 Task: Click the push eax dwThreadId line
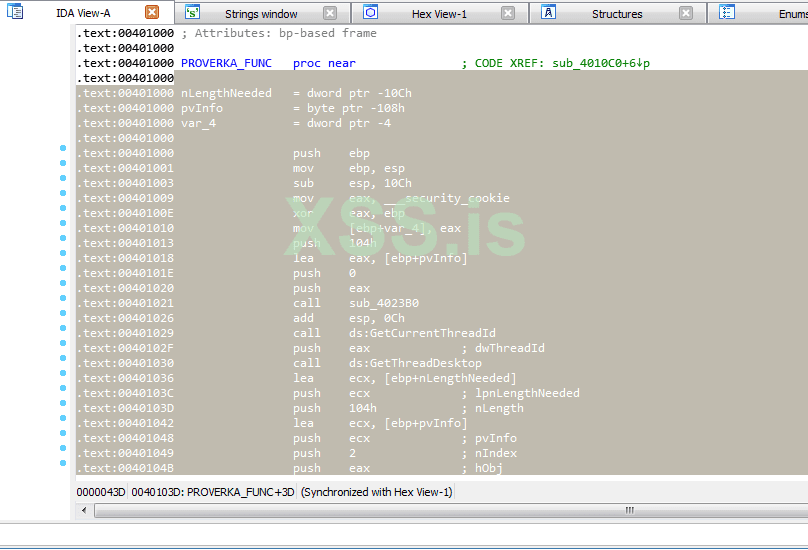pos(418,348)
